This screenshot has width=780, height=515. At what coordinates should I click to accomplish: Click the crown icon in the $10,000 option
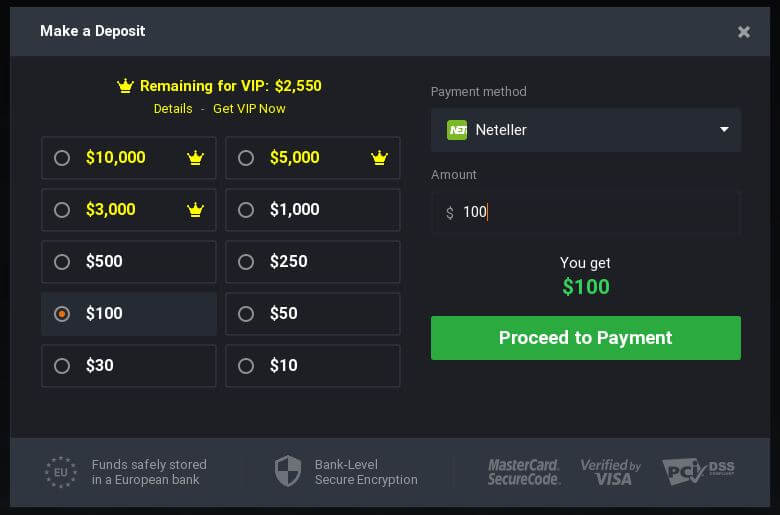click(x=195, y=158)
